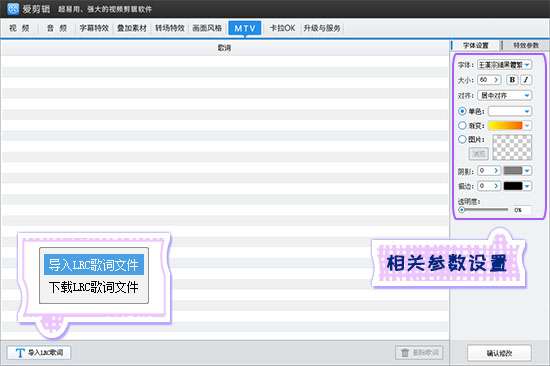Switch to the 特效参数 panel tab
This screenshot has width=550, height=366.
coord(526,45)
